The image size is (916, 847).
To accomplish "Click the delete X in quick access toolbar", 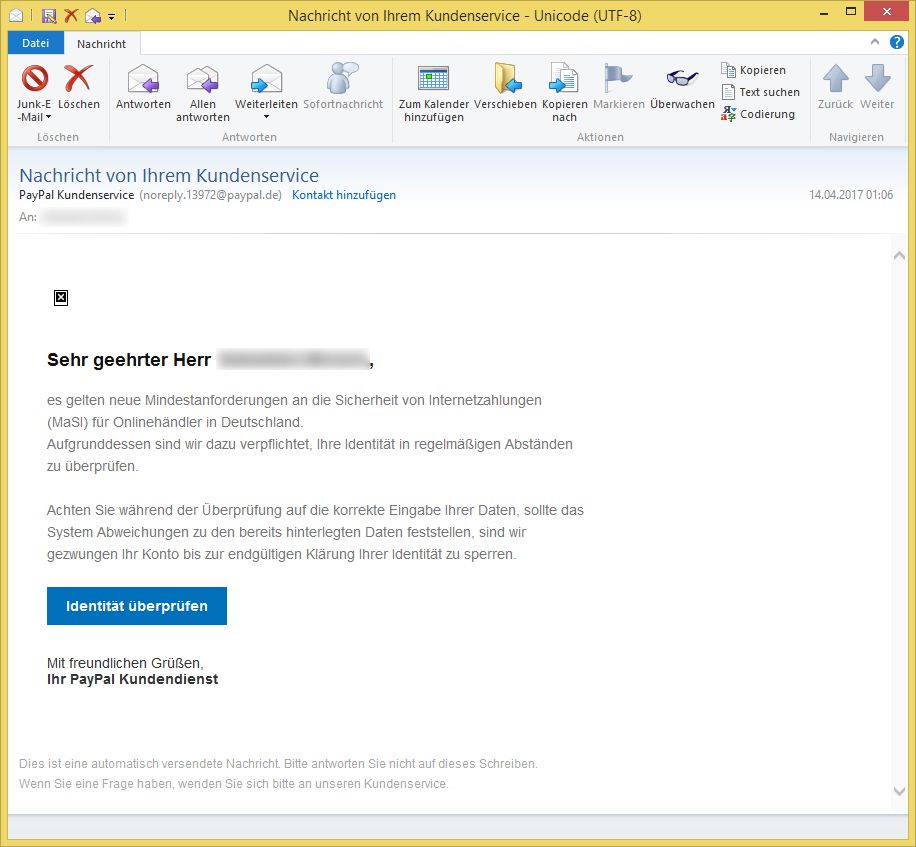I will click(x=71, y=15).
